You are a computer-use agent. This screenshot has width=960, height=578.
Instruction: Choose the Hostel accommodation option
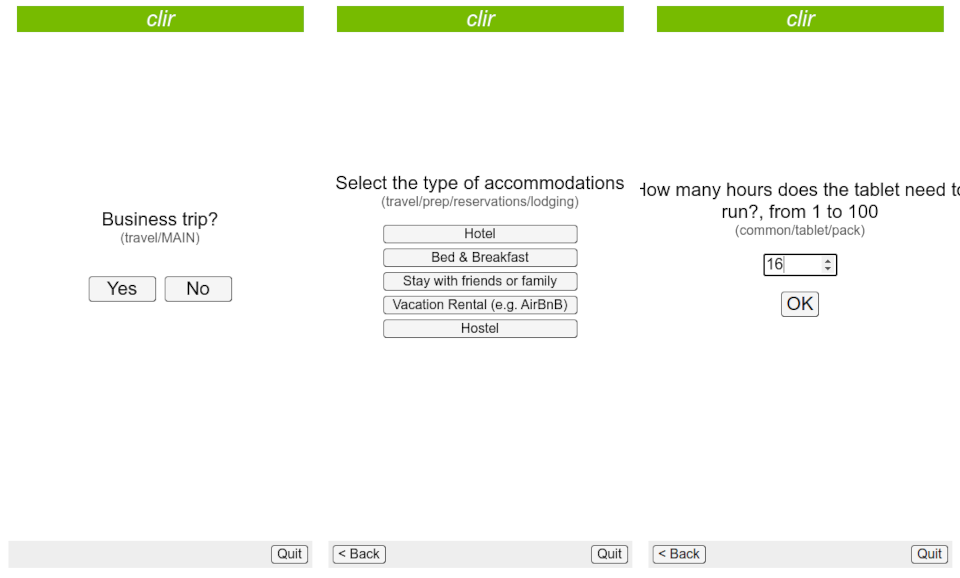click(480, 328)
